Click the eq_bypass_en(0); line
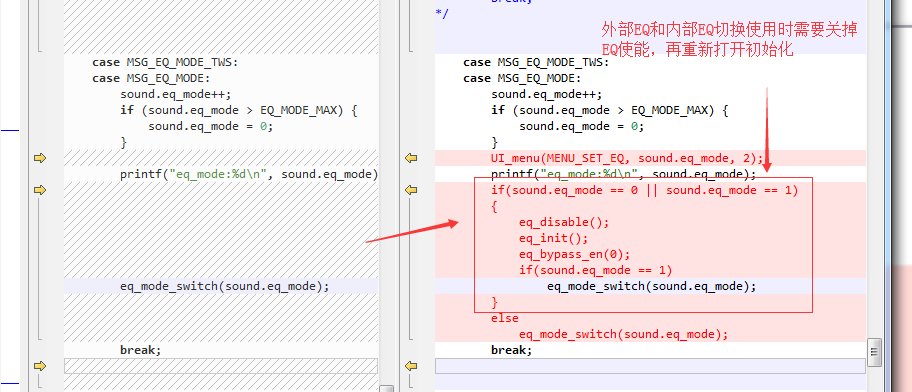 (x=575, y=254)
